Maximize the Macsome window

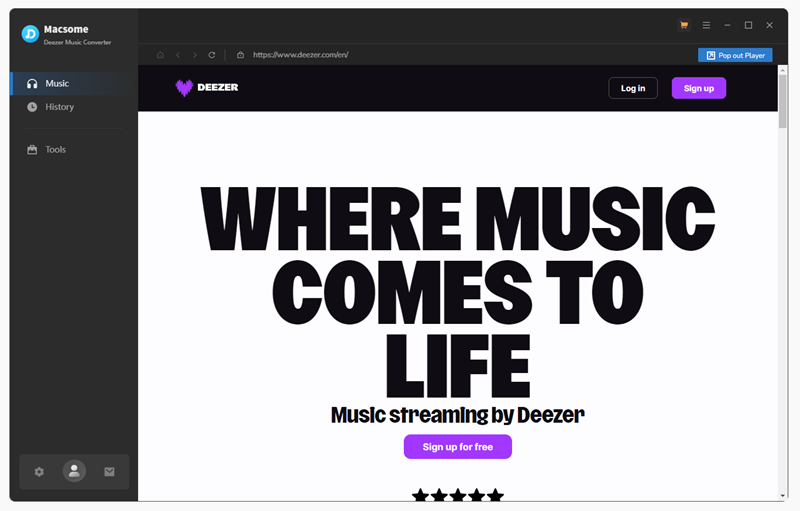[748, 25]
